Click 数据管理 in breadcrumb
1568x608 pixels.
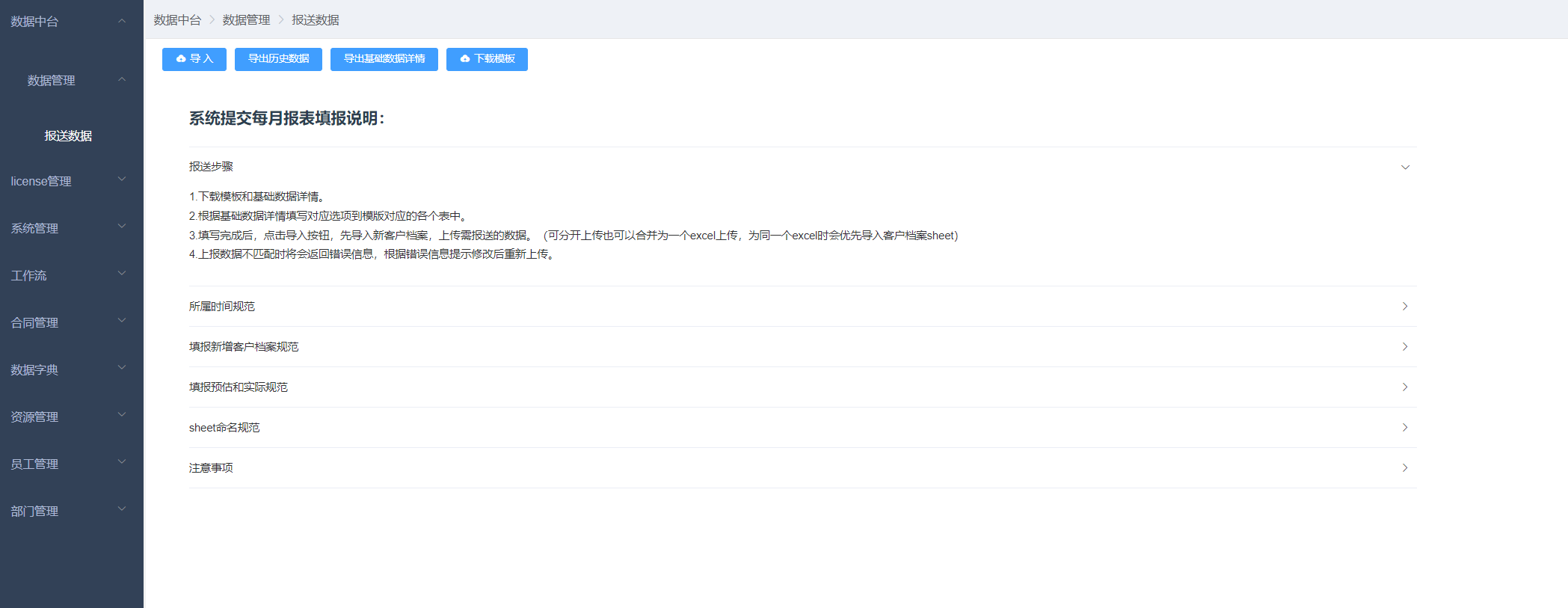(246, 20)
